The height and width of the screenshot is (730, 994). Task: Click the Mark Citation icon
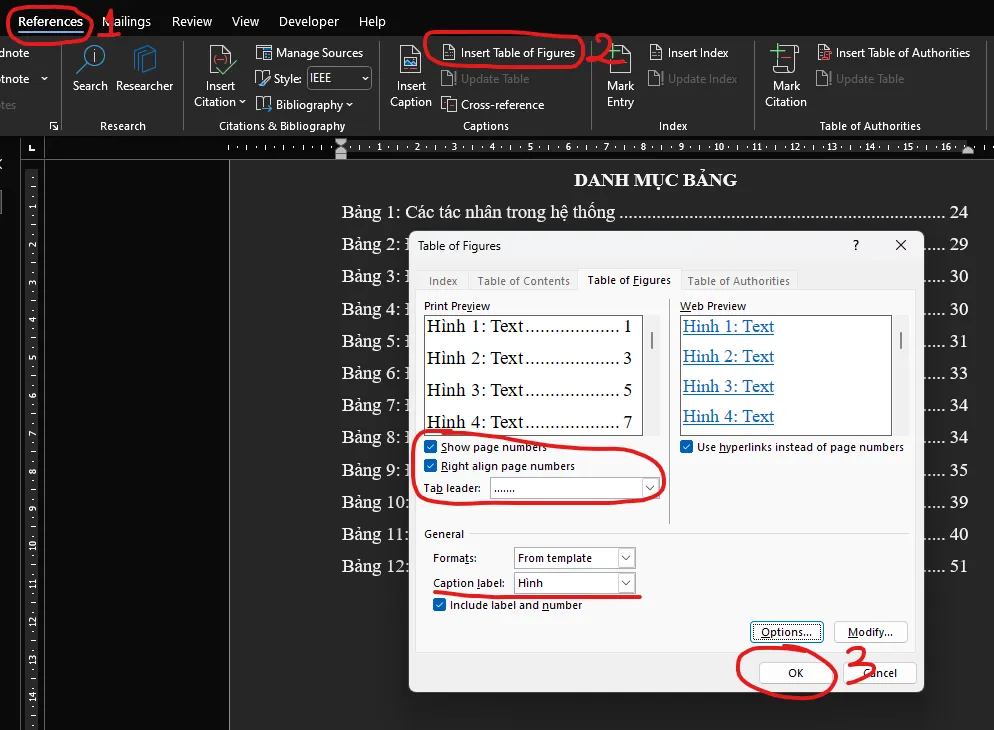pos(784,59)
